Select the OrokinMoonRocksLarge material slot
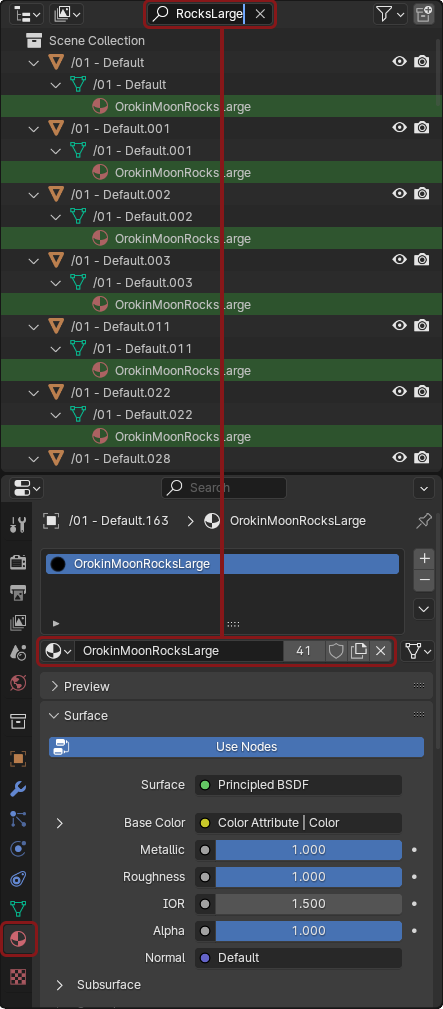This screenshot has width=443, height=1009. [x=222, y=564]
